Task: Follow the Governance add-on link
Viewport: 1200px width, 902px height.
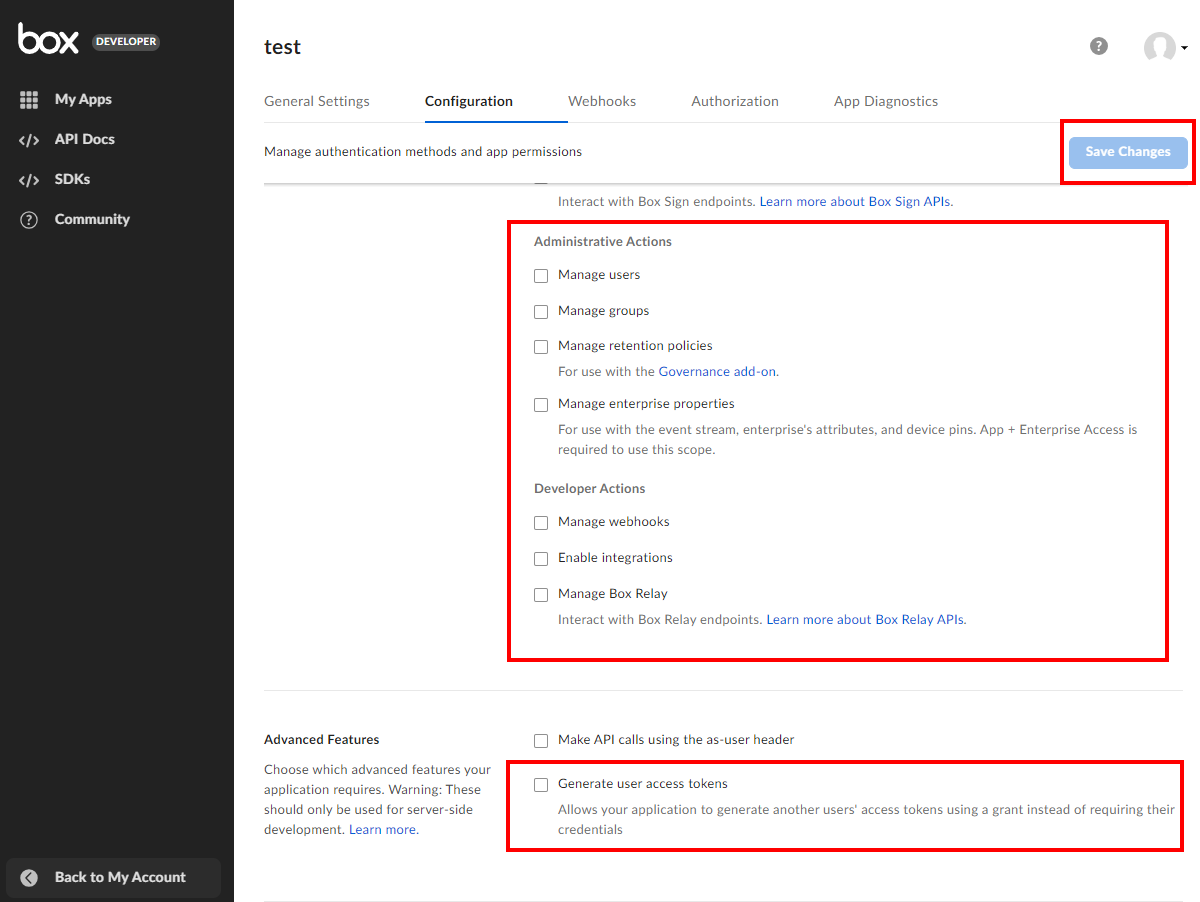Action: [x=717, y=371]
